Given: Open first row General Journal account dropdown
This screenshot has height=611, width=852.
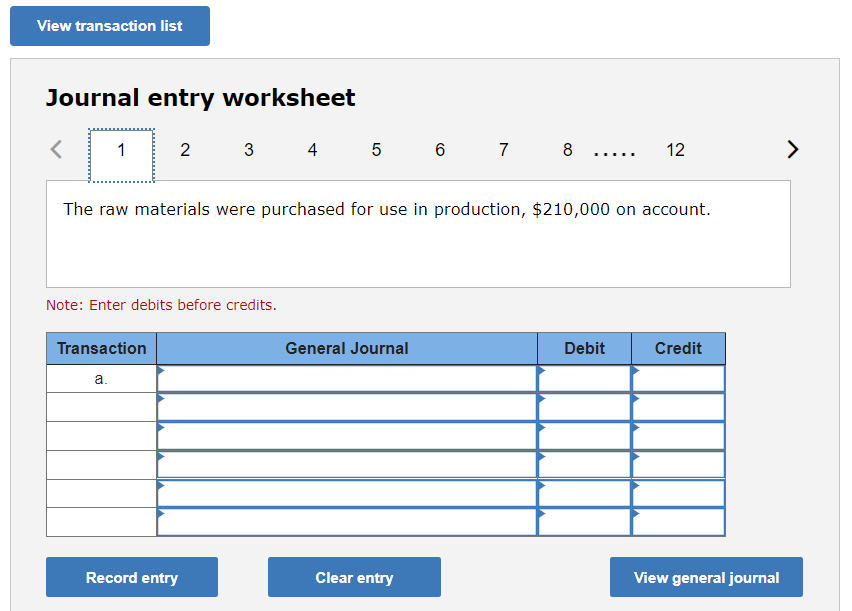Looking at the screenshot, I should (x=346, y=379).
